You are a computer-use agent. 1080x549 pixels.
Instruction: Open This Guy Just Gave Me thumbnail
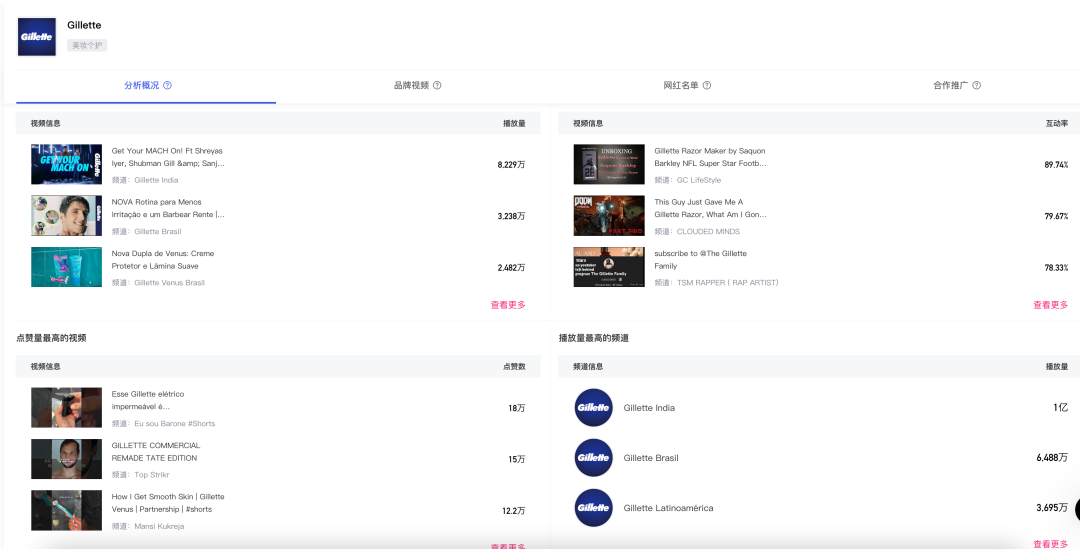[x=609, y=216]
